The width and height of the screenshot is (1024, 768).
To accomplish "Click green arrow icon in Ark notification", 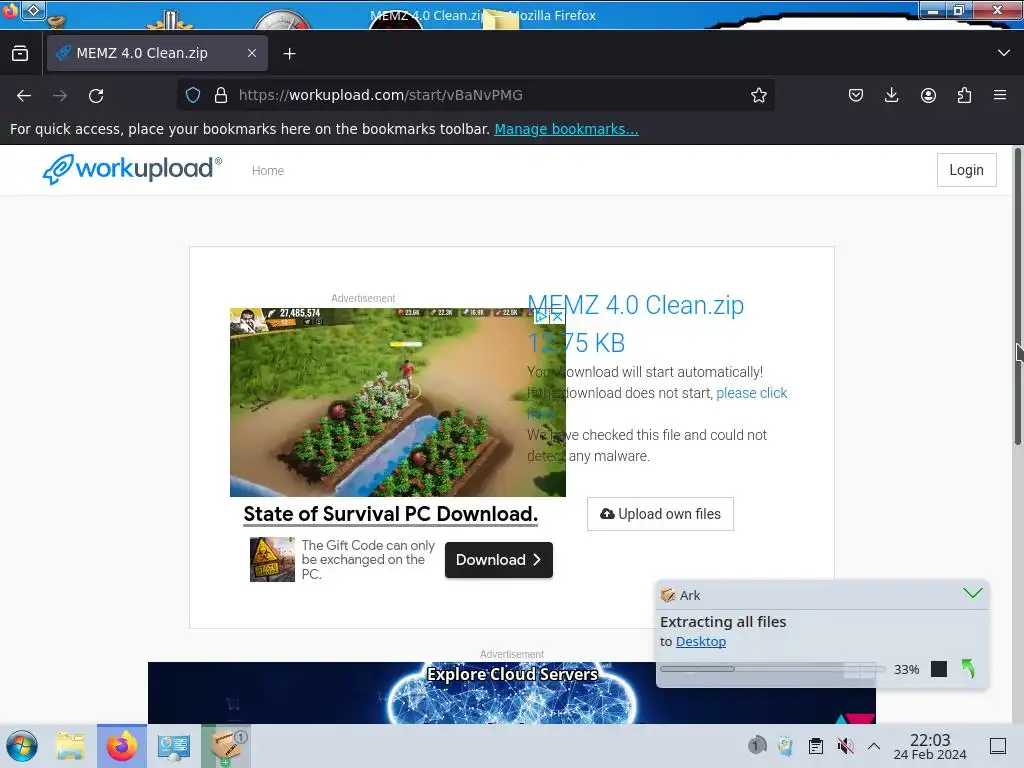I will tap(968, 669).
